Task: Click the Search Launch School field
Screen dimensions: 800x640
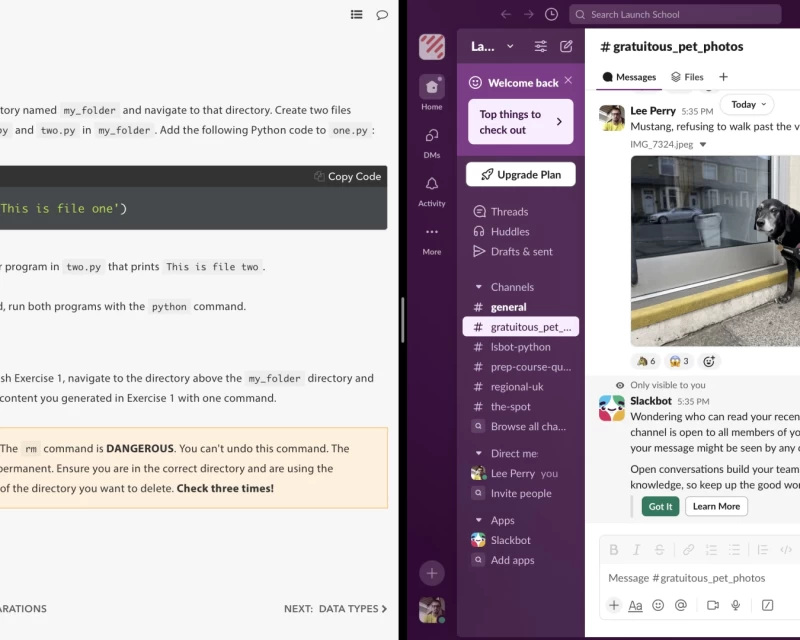Action: [675, 14]
